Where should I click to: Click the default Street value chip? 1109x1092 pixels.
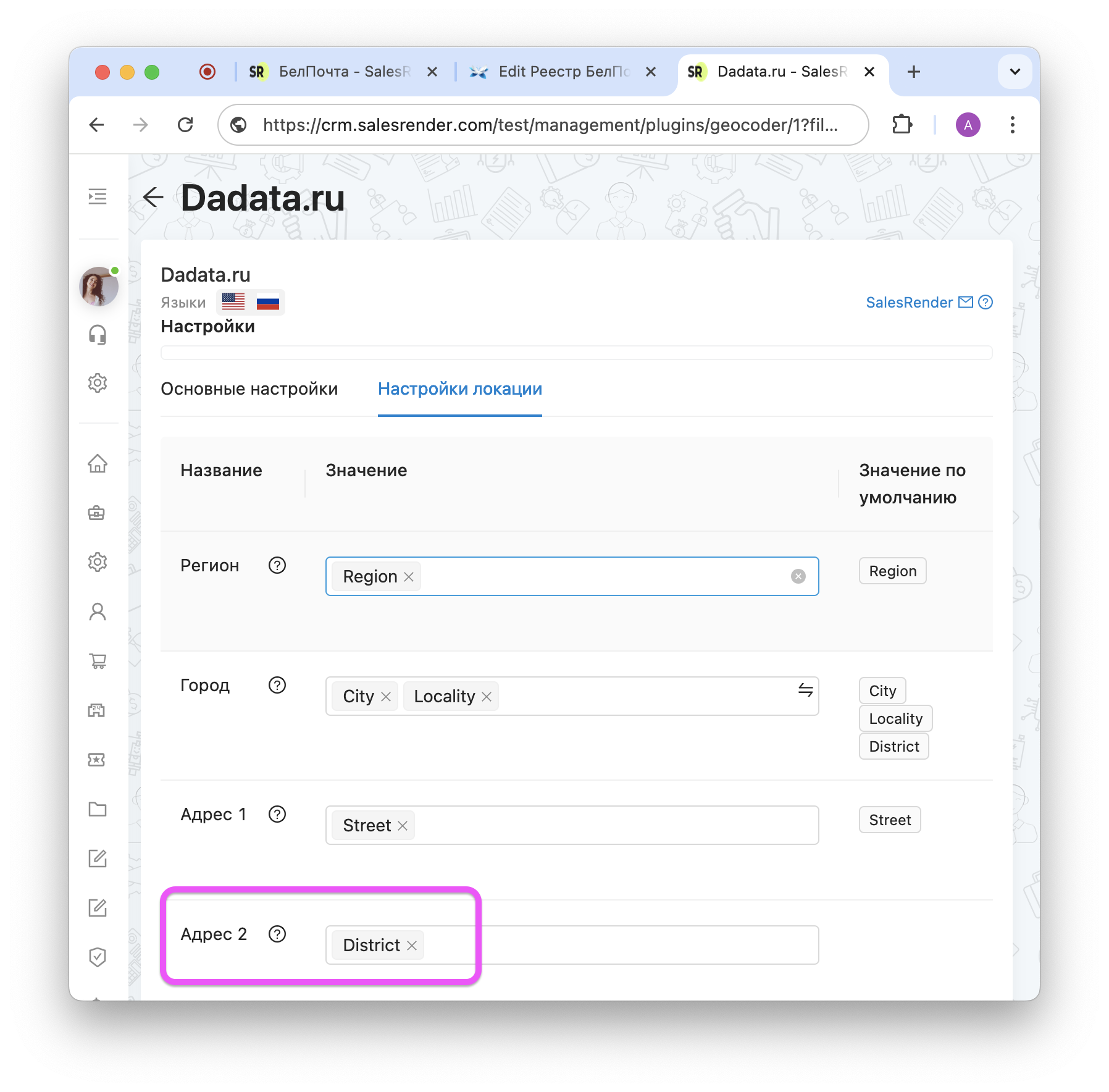click(x=890, y=820)
